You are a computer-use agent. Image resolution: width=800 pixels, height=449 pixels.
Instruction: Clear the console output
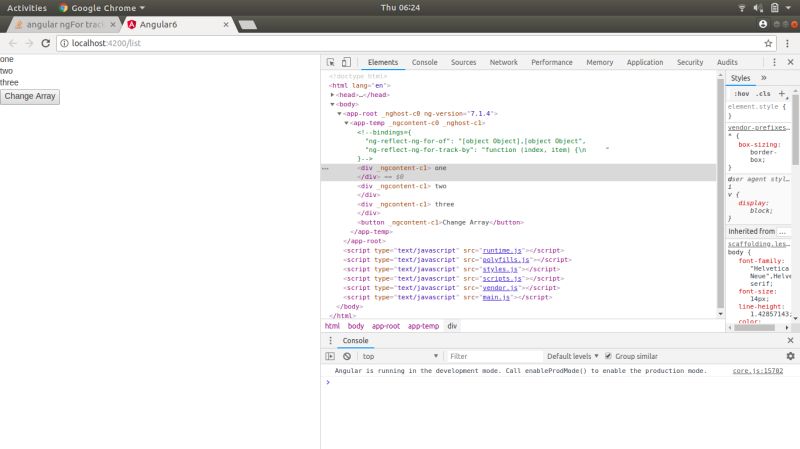tap(347, 356)
